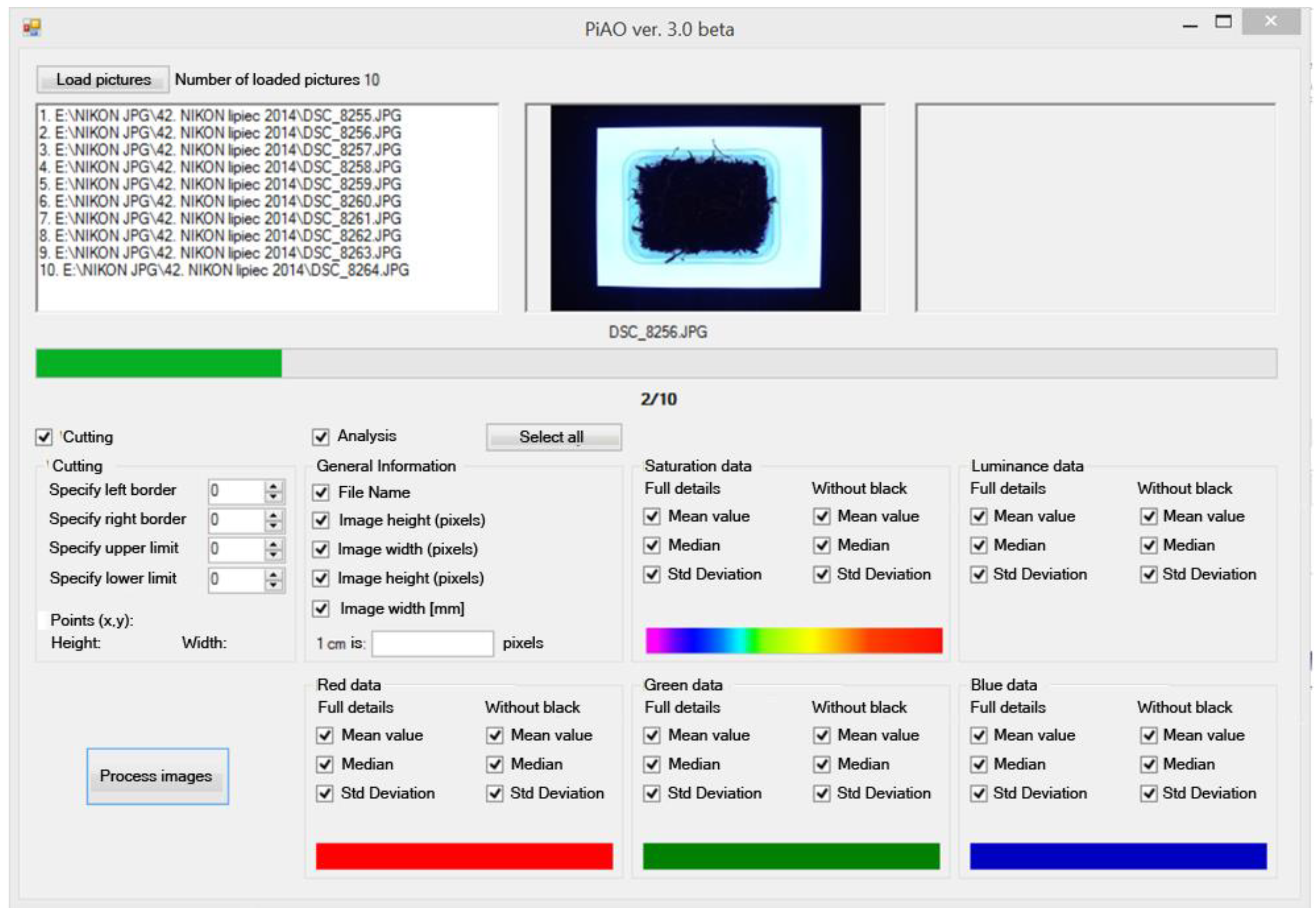Uncheck the File Name checkbox
This screenshot has height=917, width=1316.
pos(321,493)
